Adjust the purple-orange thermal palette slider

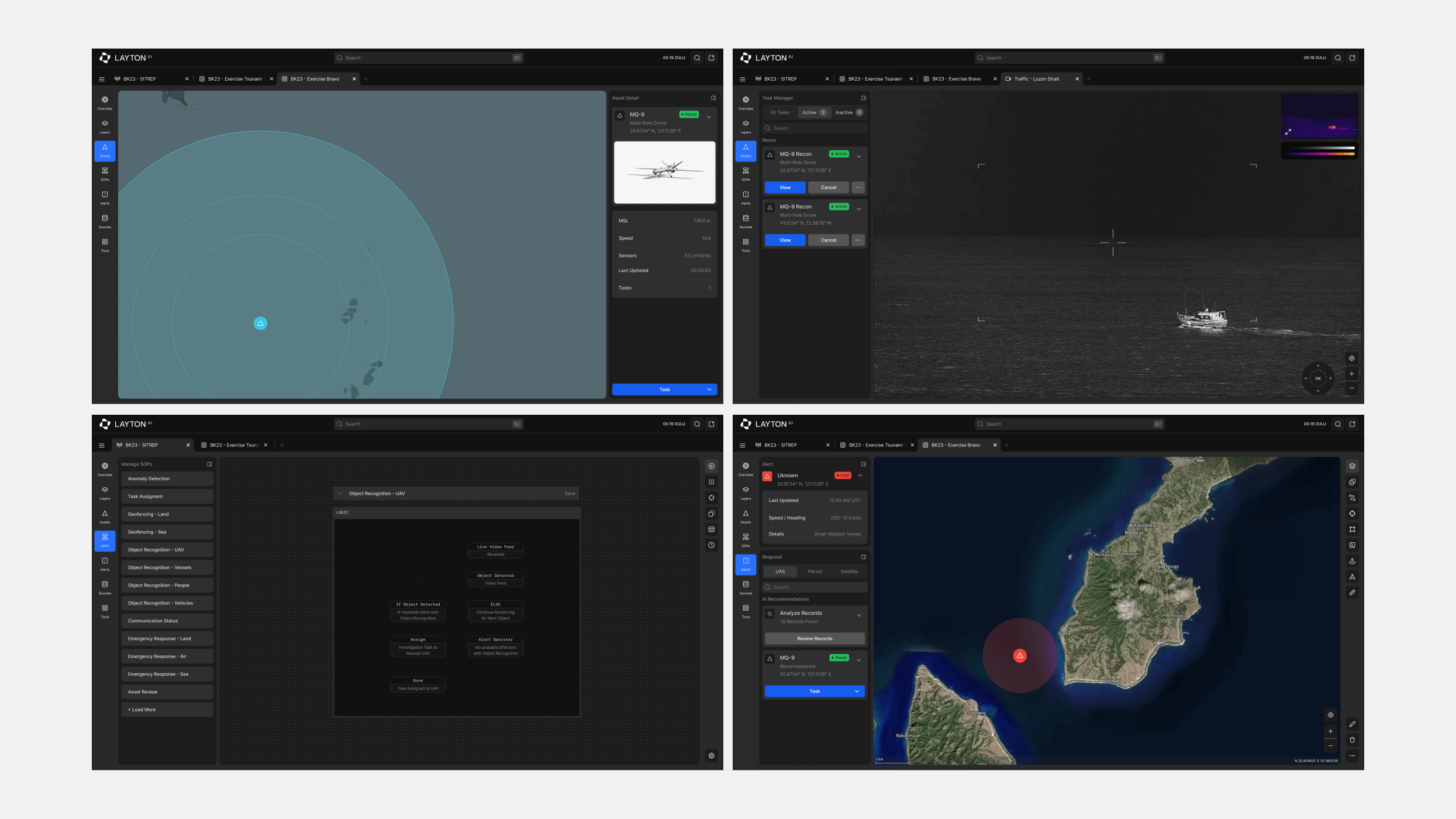coord(1320,154)
